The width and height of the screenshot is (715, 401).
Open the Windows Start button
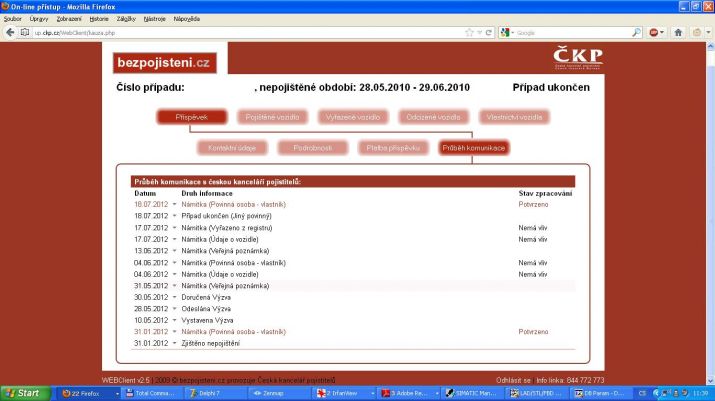[25, 393]
